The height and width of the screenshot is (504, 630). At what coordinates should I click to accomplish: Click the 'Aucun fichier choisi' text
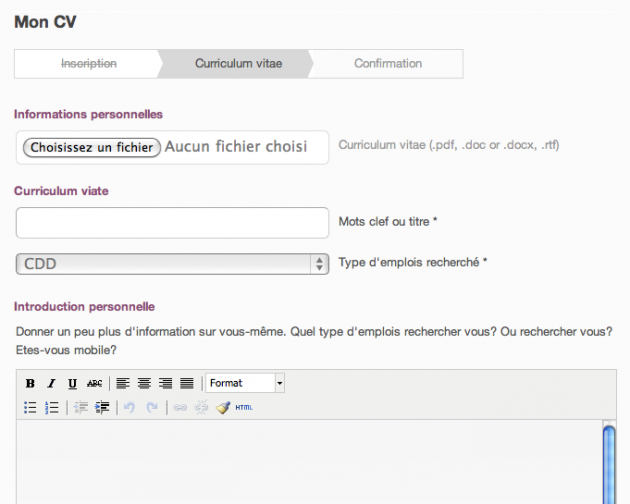[236, 147]
